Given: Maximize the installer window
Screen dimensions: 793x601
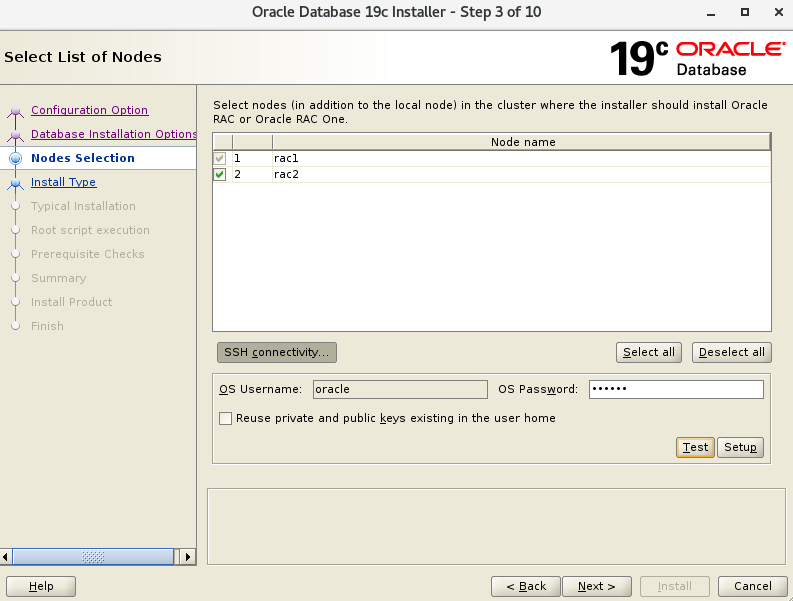Looking at the screenshot, I should point(745,12).
